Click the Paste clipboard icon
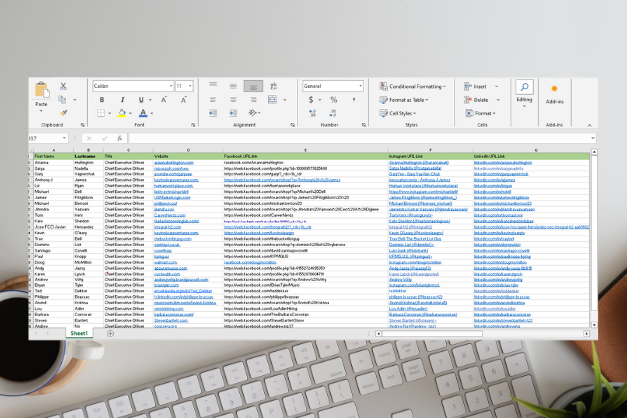This screenshot has height=418, width=627. point(42,90)
